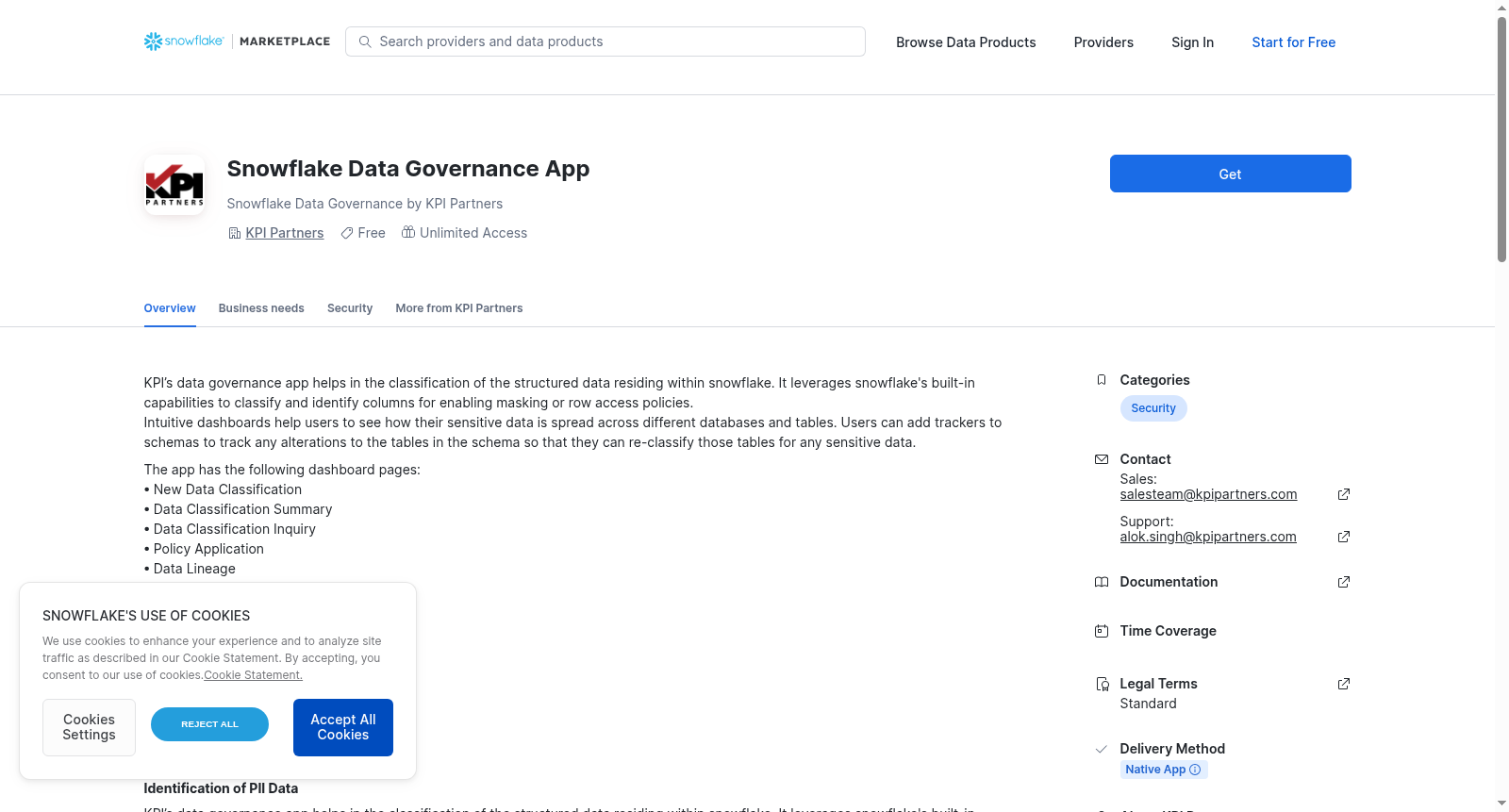Open external link icon beside sales email
Screen dimensions: 1509x812
pyautogui.click(x=1344, y=494)
